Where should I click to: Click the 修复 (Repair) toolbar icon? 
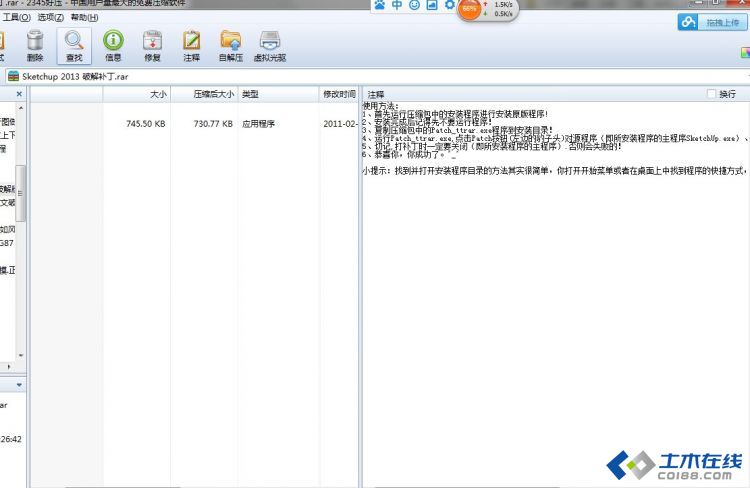coord(153,46)
